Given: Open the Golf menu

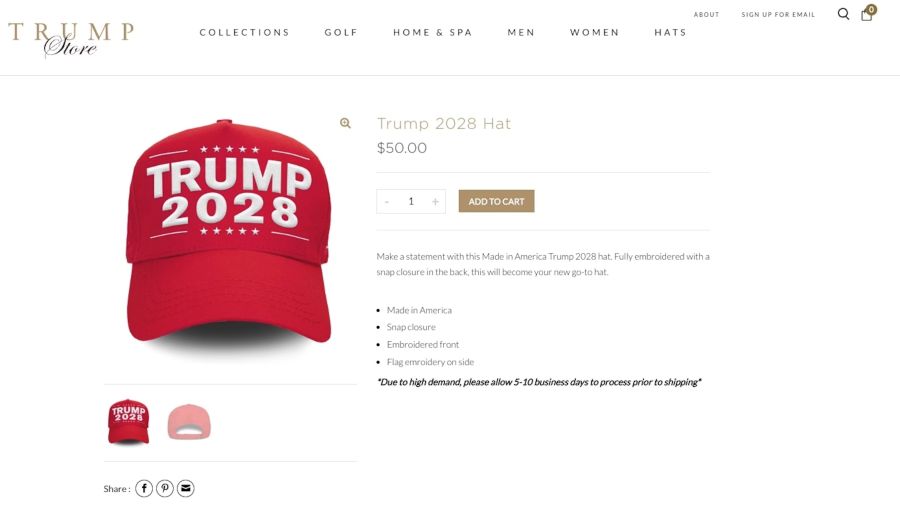Looking at the screenshot, I should click(341, 32).
